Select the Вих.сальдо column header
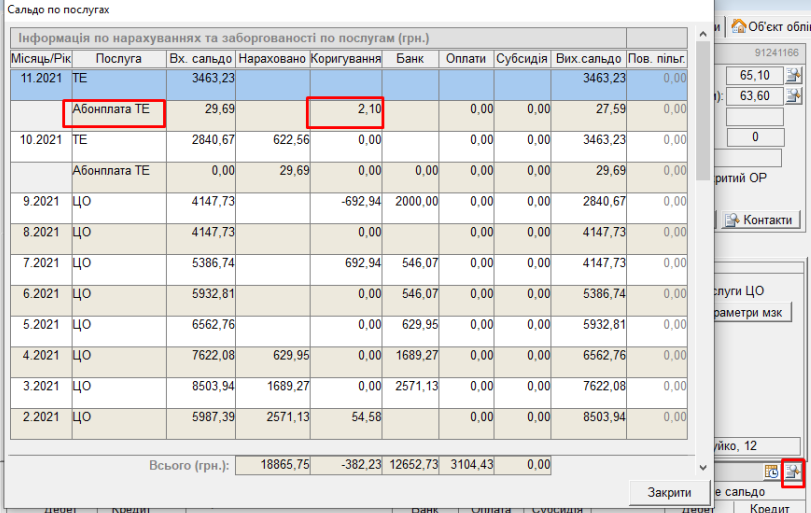Image resolution: width=811 pixels, height=513 pixels. [x=590, y=59]
